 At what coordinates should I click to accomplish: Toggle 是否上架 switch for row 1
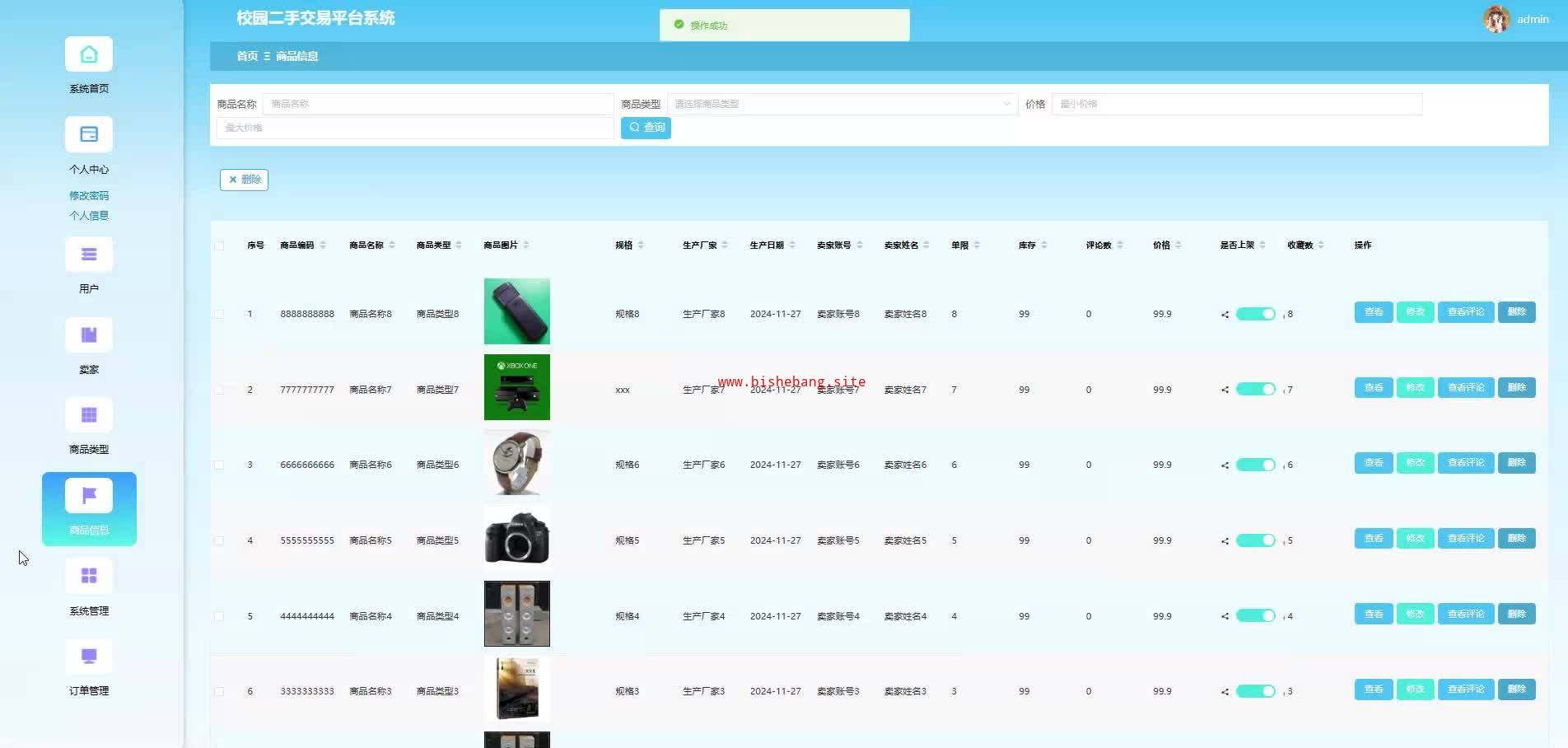1255,314
